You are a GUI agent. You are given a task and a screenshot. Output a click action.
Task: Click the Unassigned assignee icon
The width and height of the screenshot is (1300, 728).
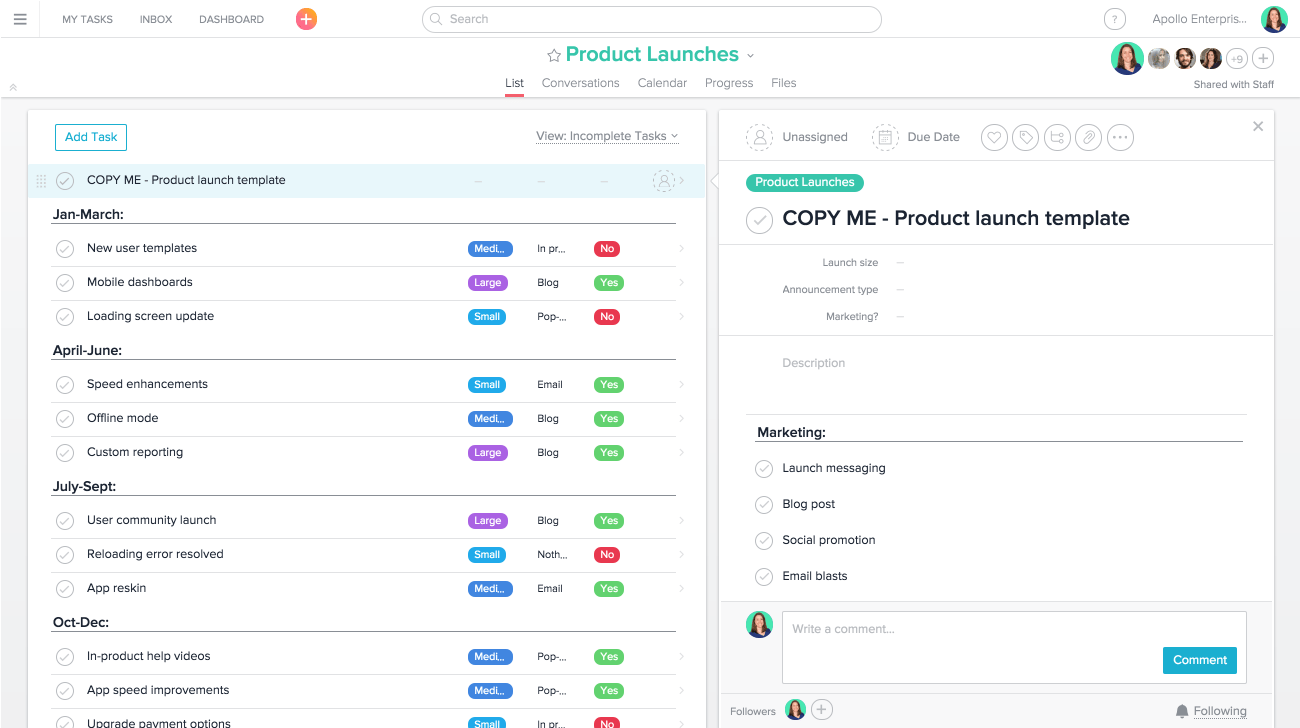tap(759, 137)
